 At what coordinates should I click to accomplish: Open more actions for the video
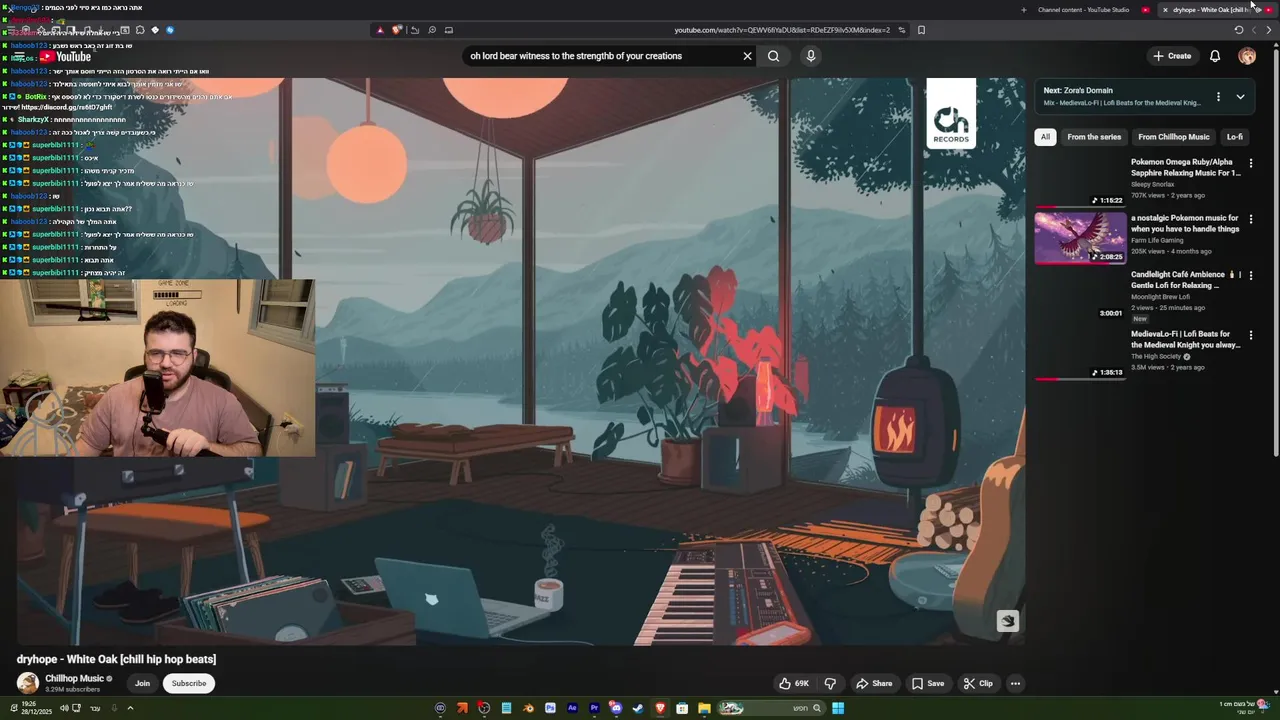coord(1015,684)
